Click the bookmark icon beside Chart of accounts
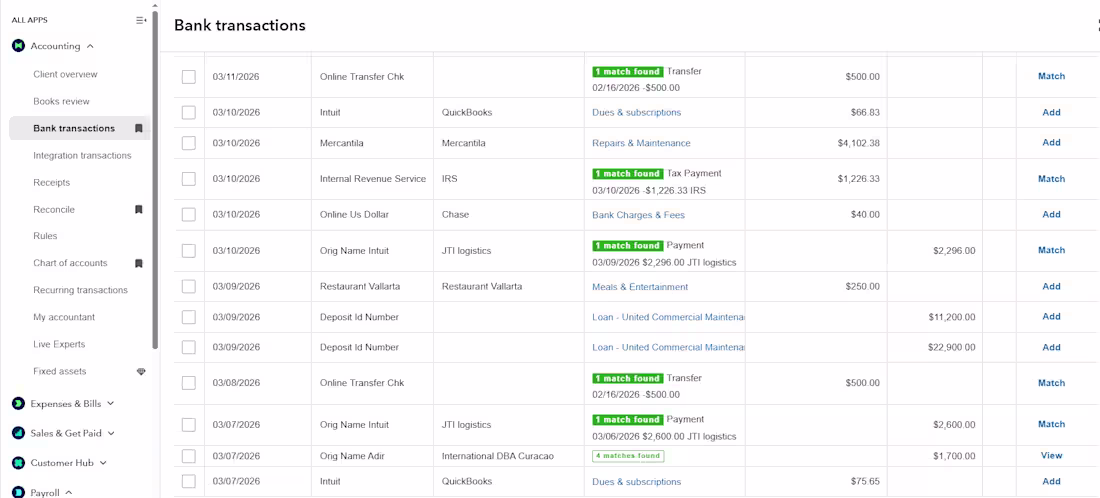 [139, 263]
